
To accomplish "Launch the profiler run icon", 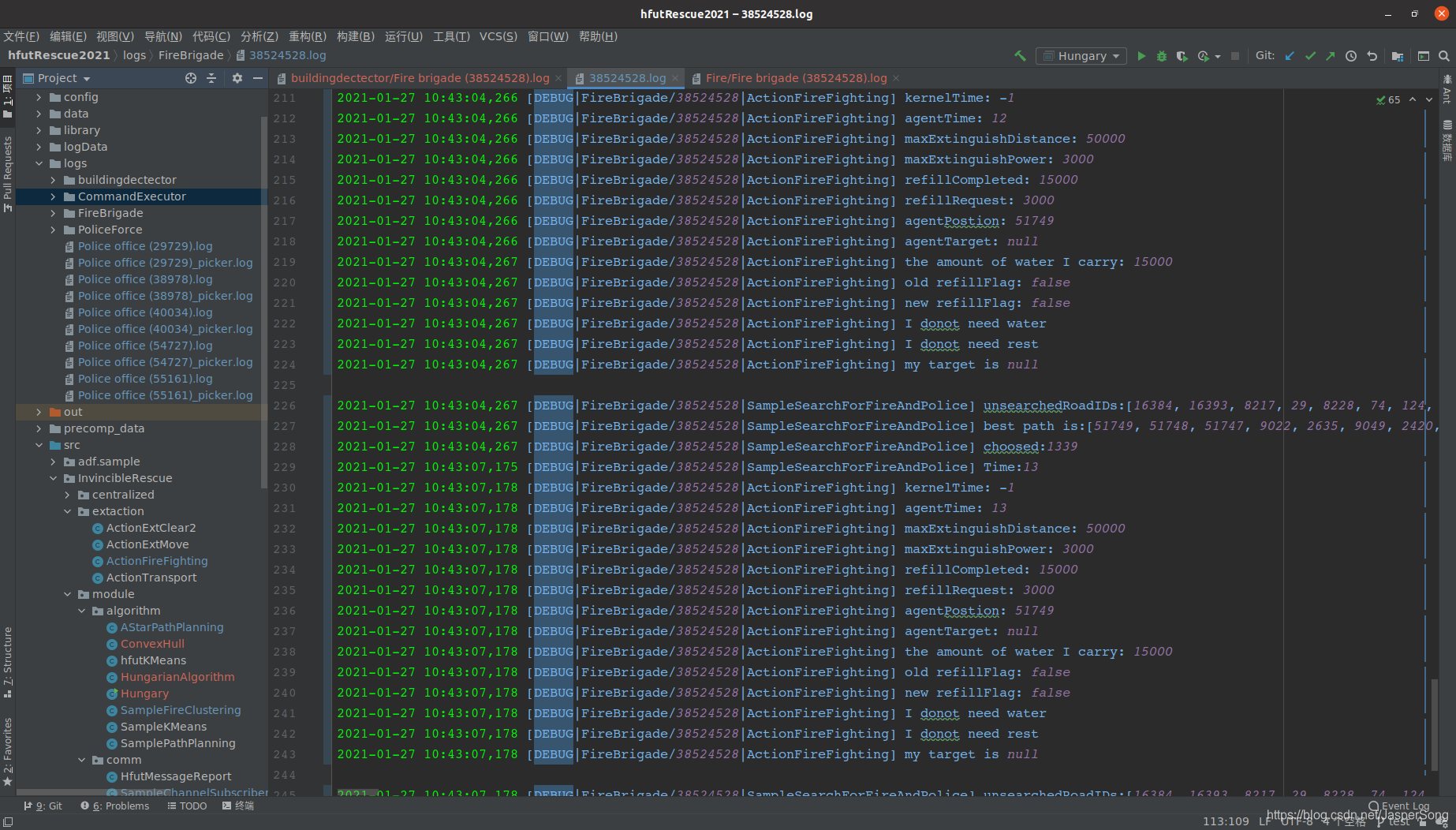I will tap(1203, 56).
